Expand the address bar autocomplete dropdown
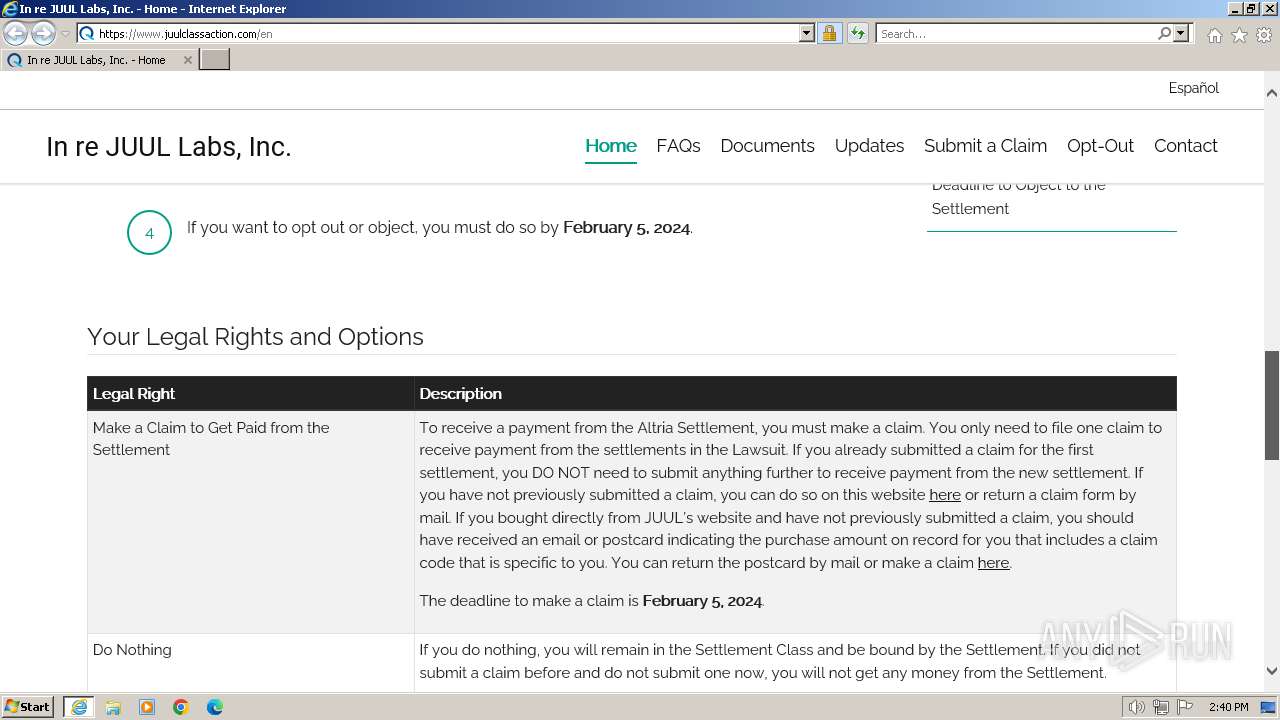The image size is (1280, 720). pyautogui.click(x=807, y=33)
